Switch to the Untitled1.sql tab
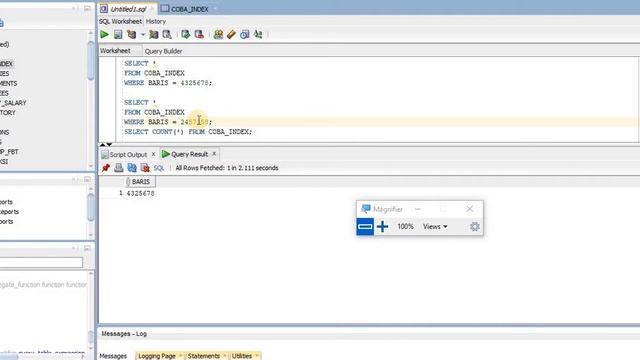This screenshot has width=640, height=360. coord(128,9)
